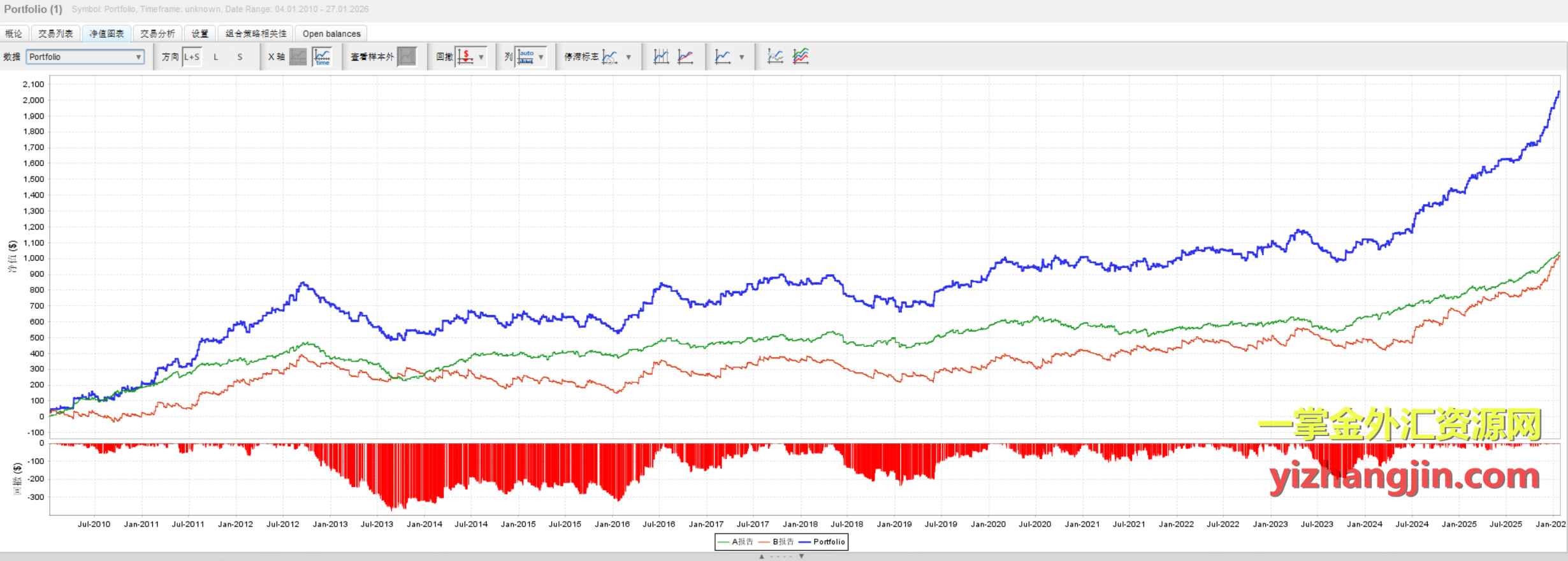The image size is (1568, 561).
Task: Set X axis to trades mode icon
Action: pyautogui.click(x=298, y=57)
